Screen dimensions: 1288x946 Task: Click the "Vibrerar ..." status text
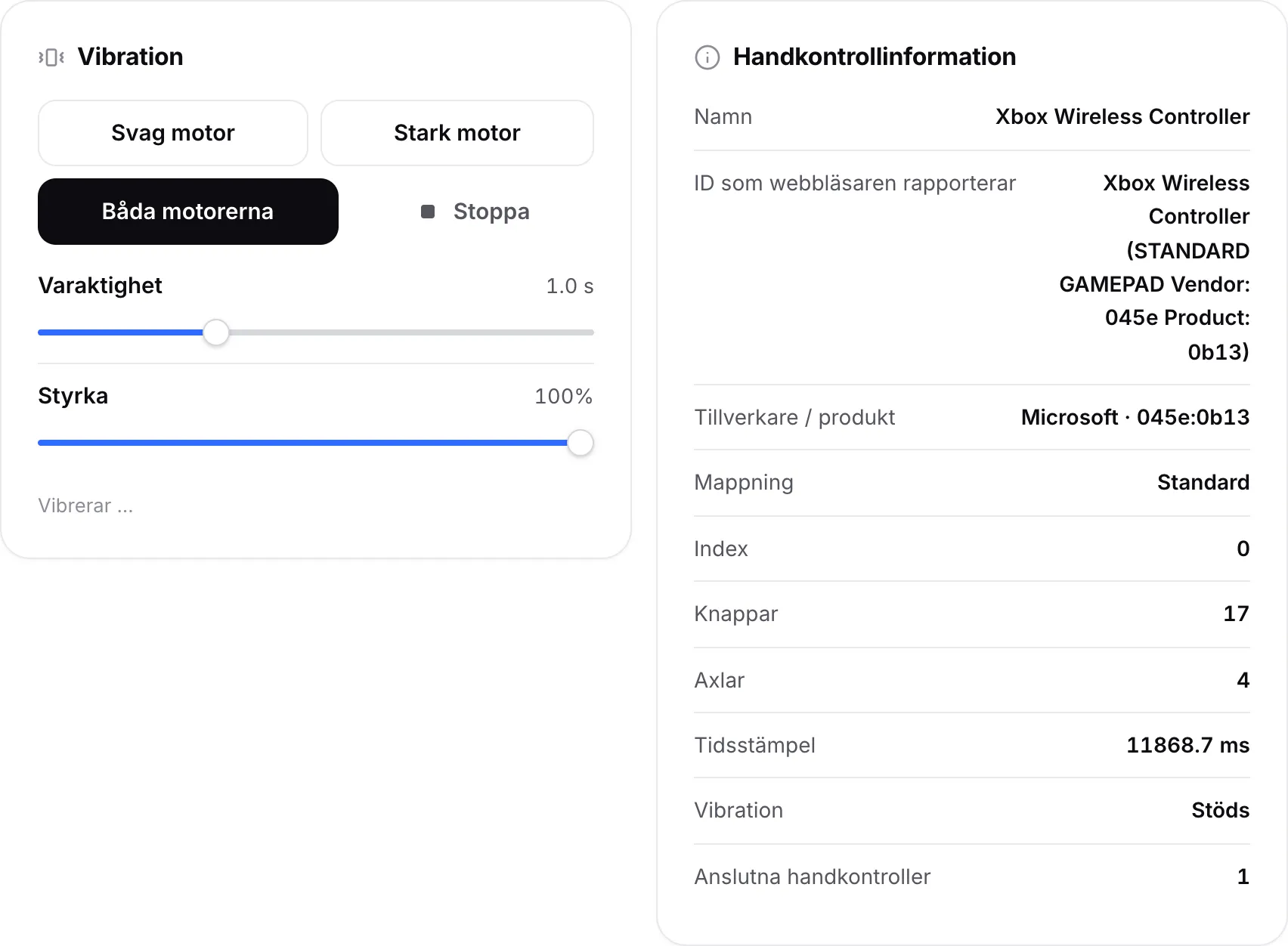(x=86, y=505)
